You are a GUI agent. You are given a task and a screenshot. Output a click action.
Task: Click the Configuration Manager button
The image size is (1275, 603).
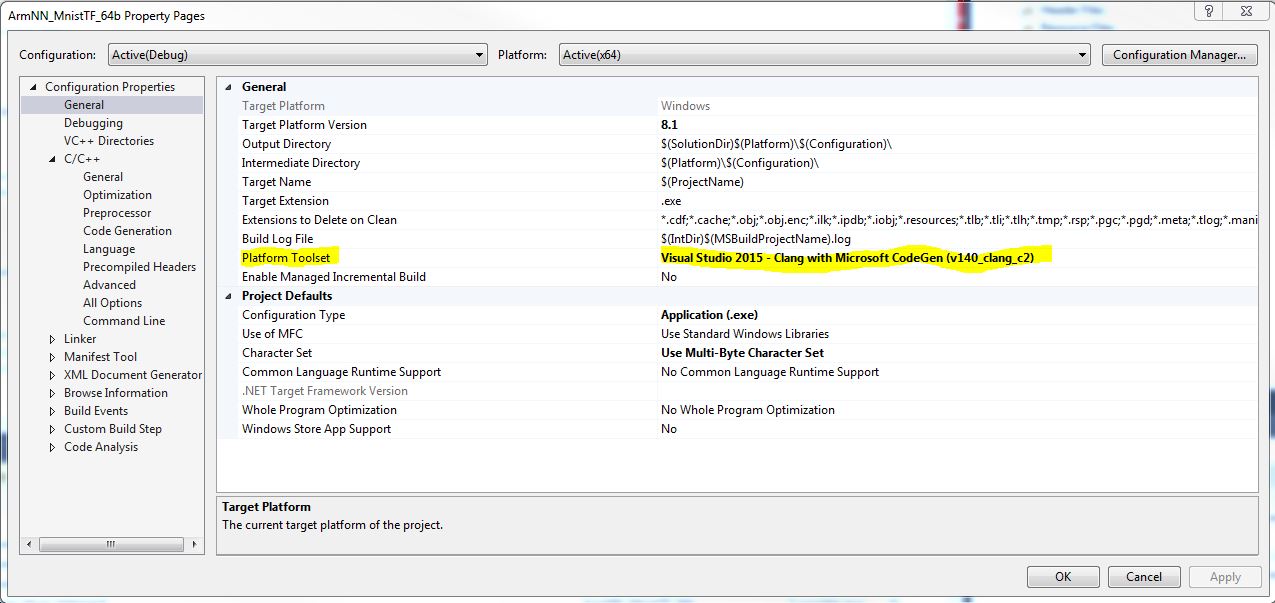tap(1180, 54)
